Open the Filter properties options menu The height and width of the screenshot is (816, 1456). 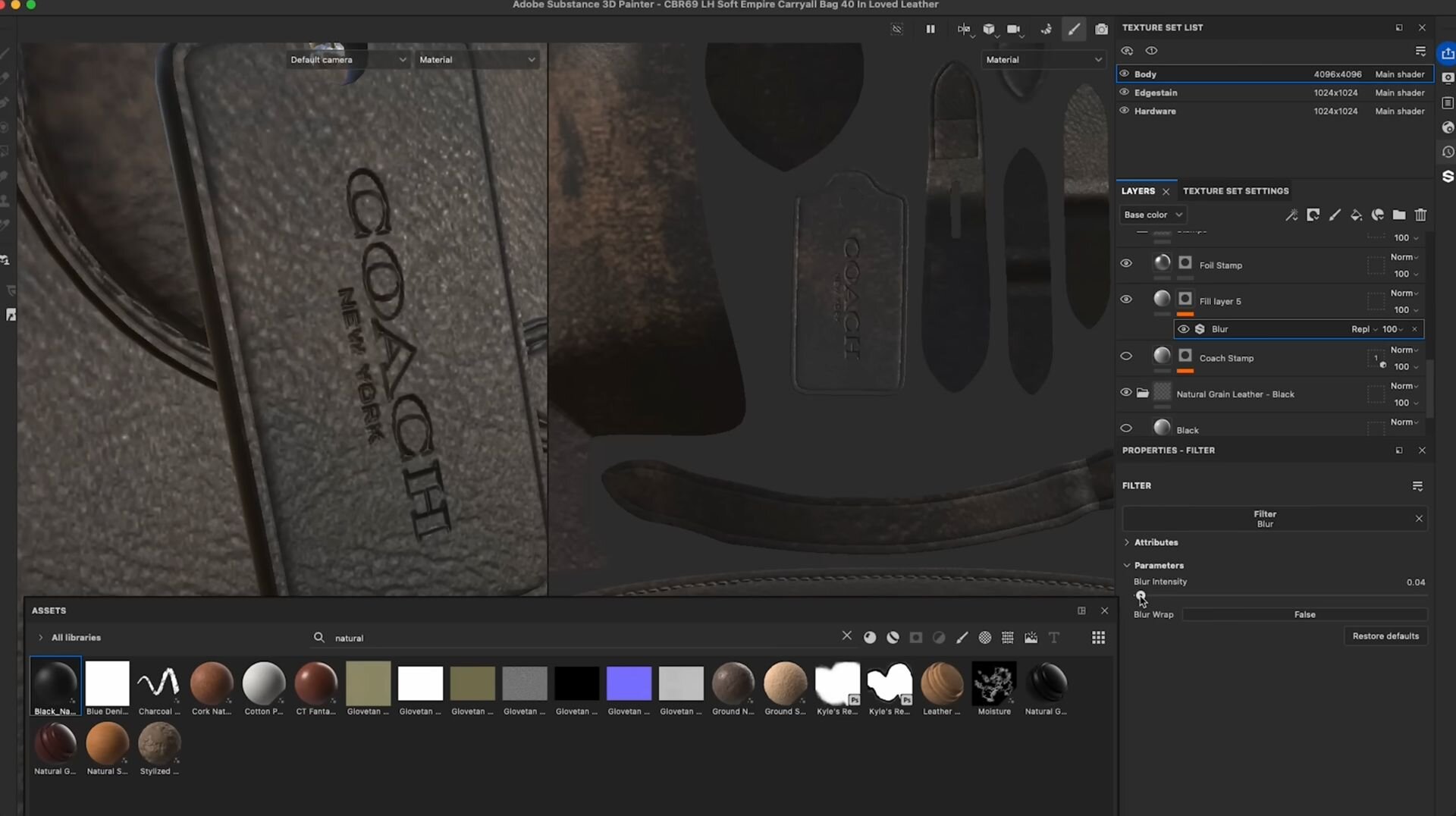click(x=1417, y=486)
